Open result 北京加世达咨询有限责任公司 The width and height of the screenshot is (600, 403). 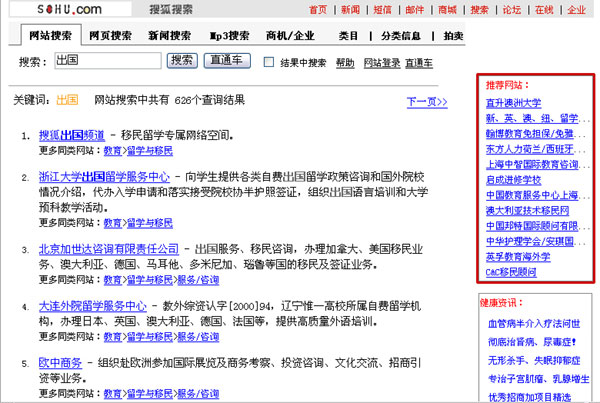click(x=109, y=249)
